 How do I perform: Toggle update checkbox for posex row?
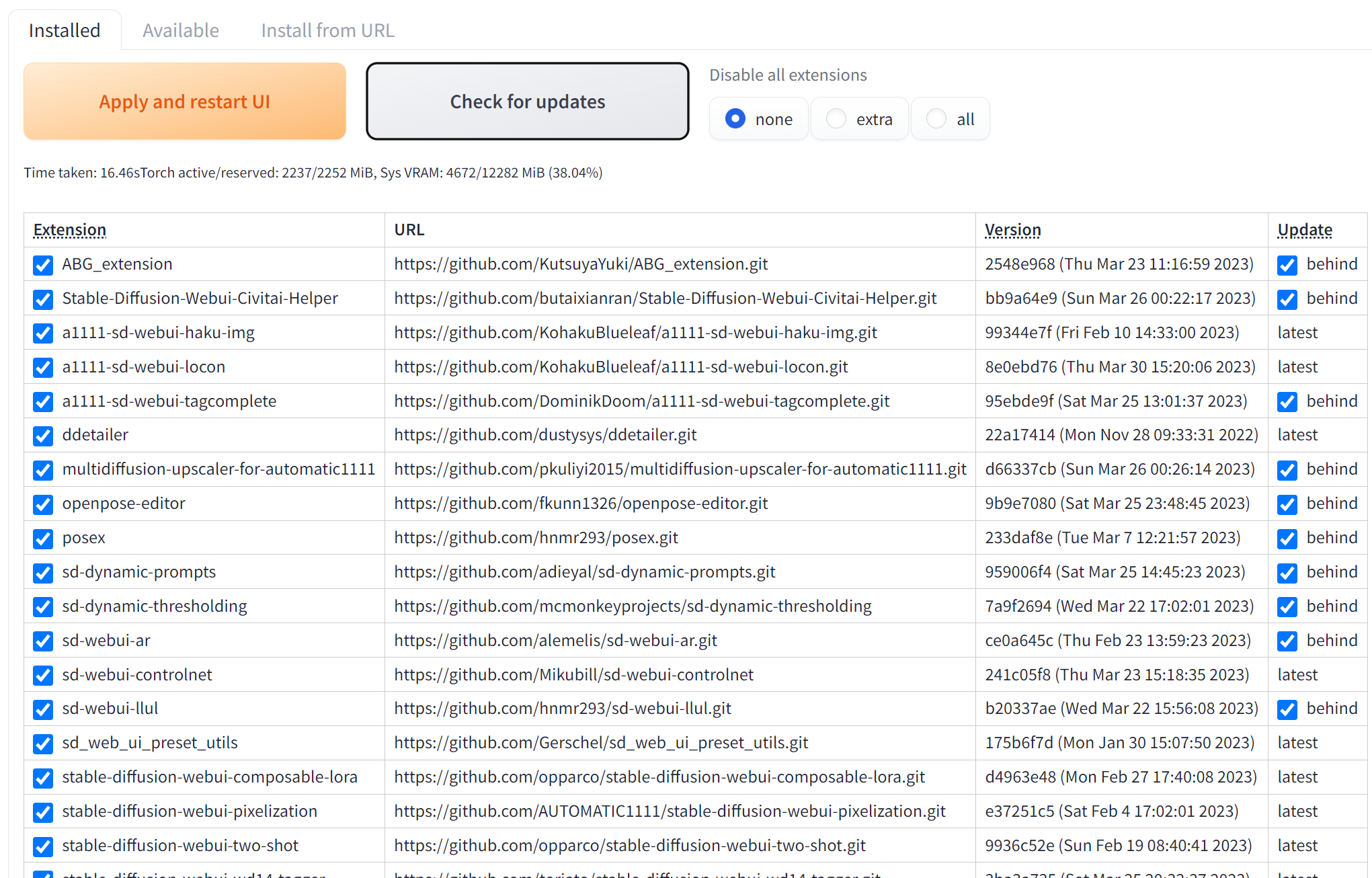click(1287, 538)
